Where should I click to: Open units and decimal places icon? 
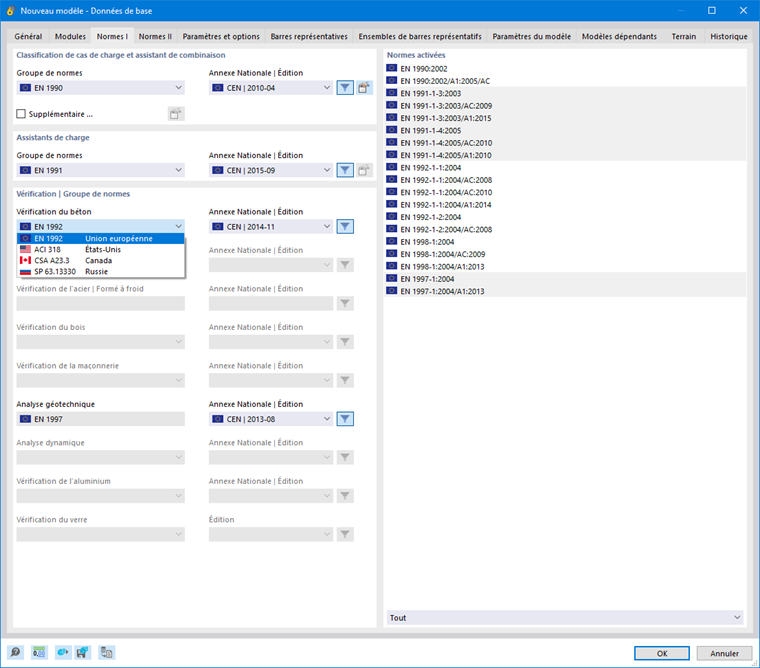[x=39, y=652]
